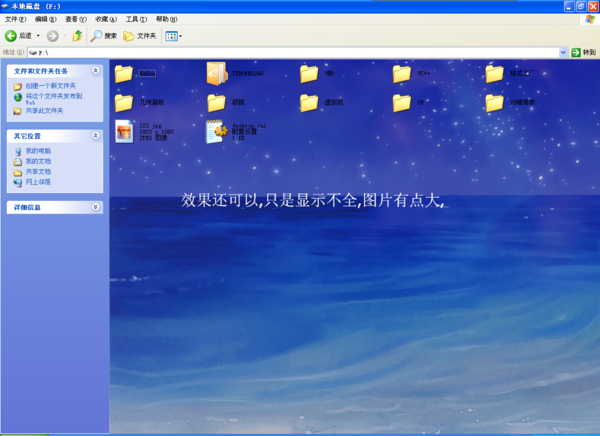Screen dimensions: 600x436
Task: Open 我的文档 from other places
Action: pos(38,161)
